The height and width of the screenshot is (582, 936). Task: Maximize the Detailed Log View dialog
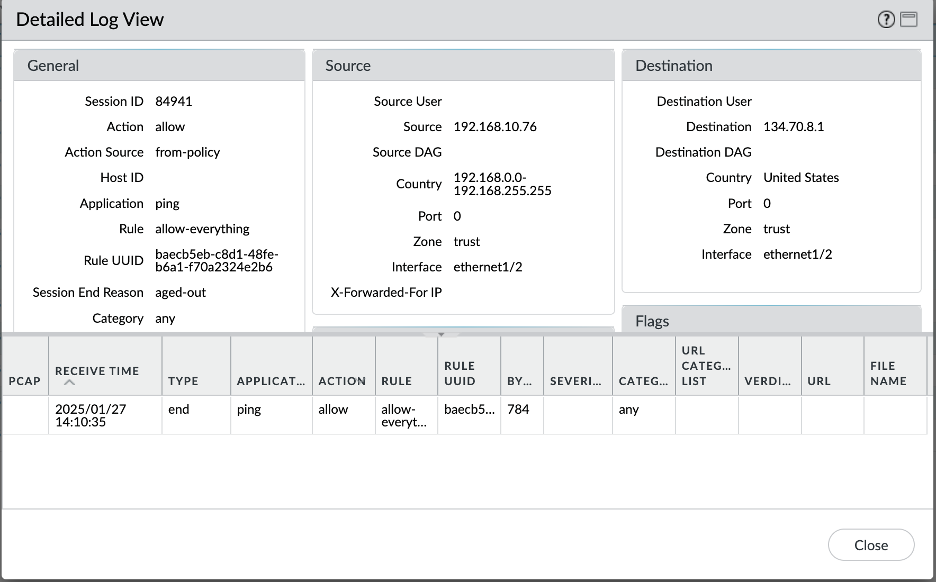click(x=909, y=20)
